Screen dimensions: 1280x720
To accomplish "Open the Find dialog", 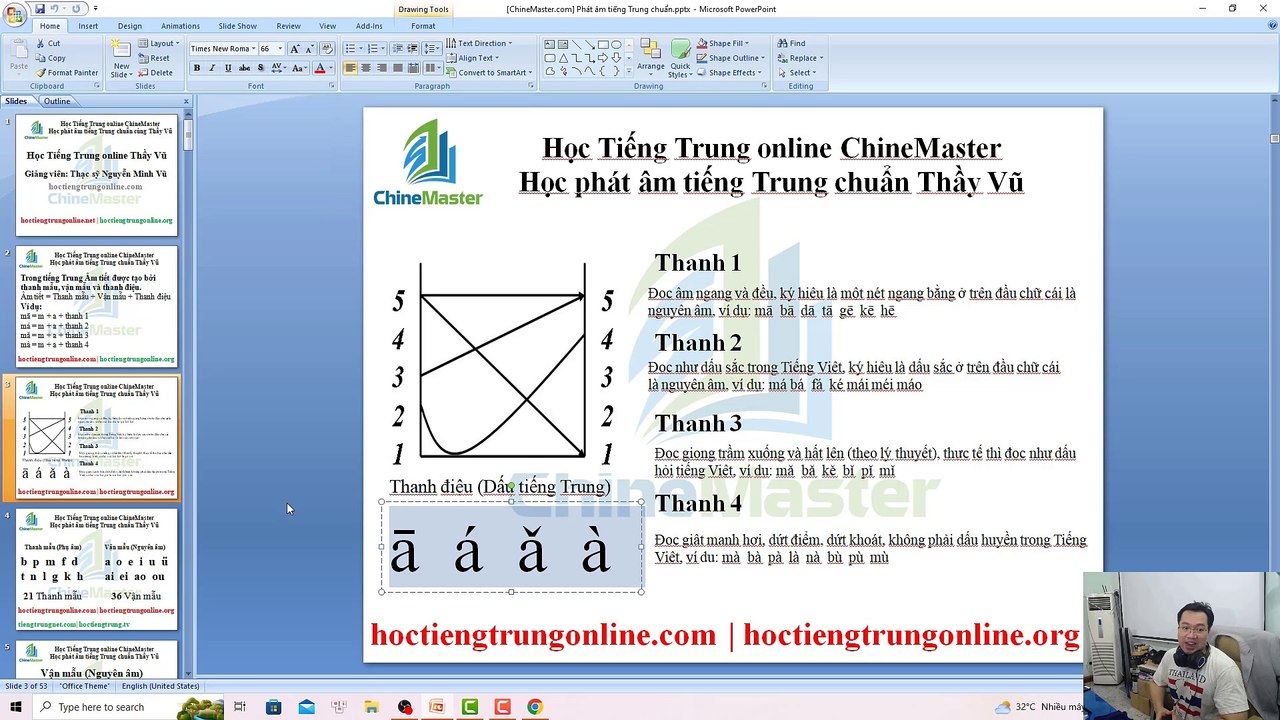I will point(792,43).
